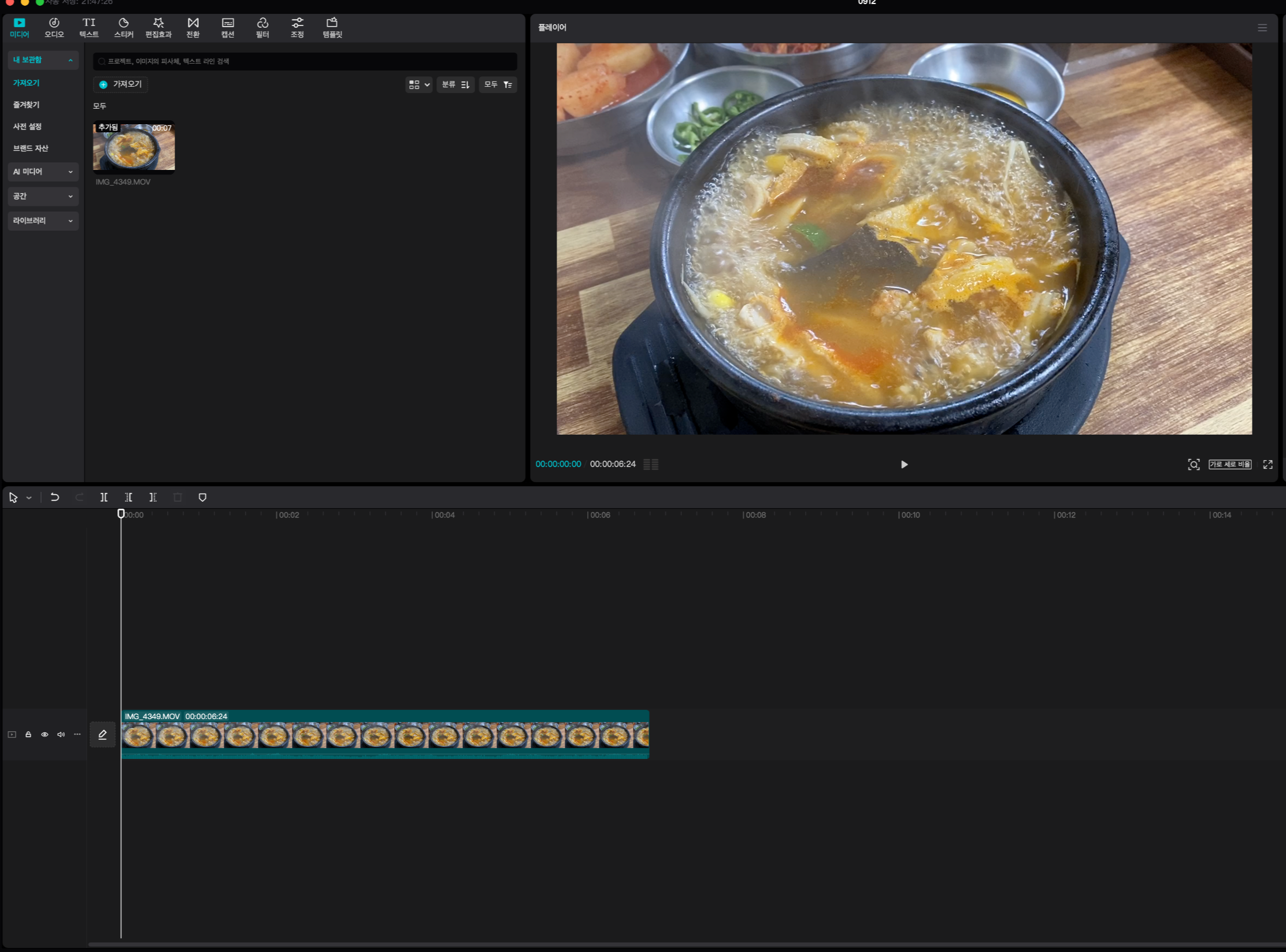Open the 스티커 (Sticker) panel
This screenshot has width=1286, height=952.
click(x=123, y=27)
